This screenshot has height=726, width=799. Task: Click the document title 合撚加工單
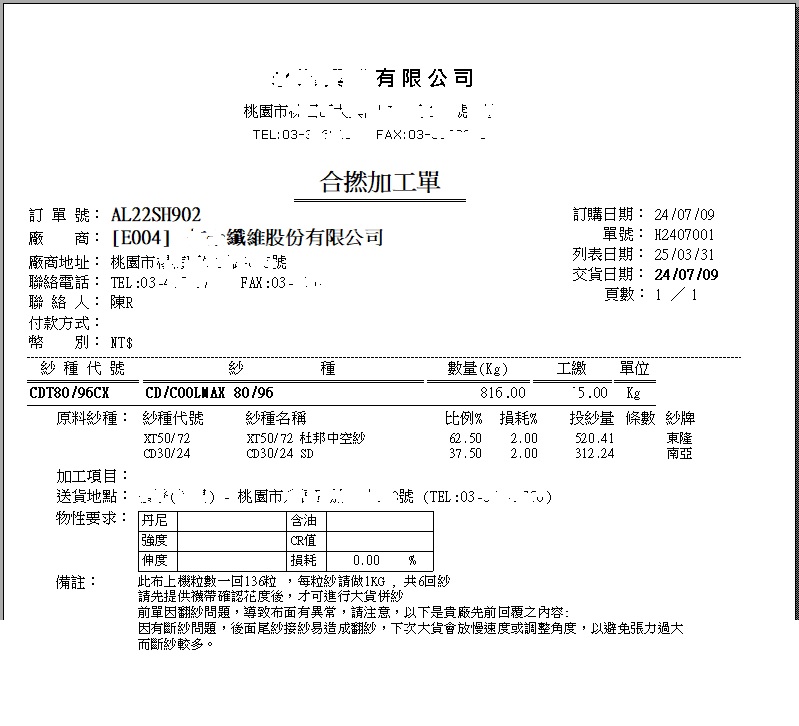380,182
